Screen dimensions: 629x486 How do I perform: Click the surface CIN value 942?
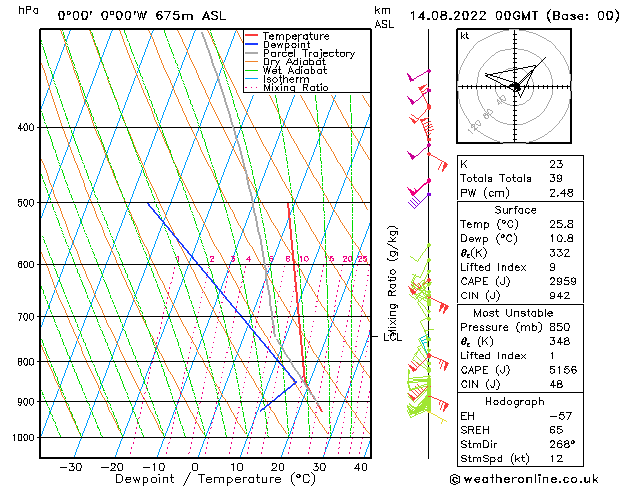(560, 296)
